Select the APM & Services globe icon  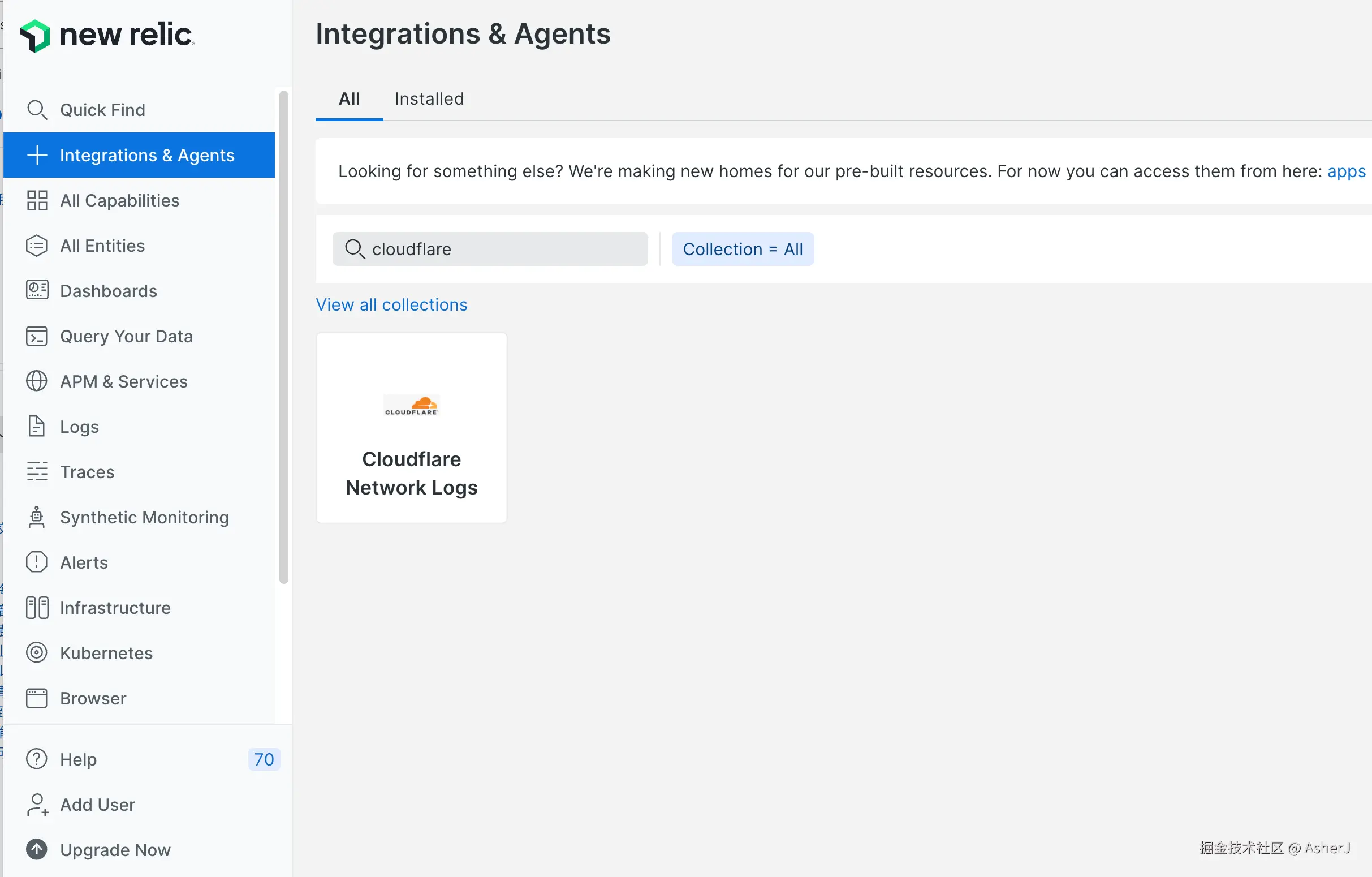(37, 381)
